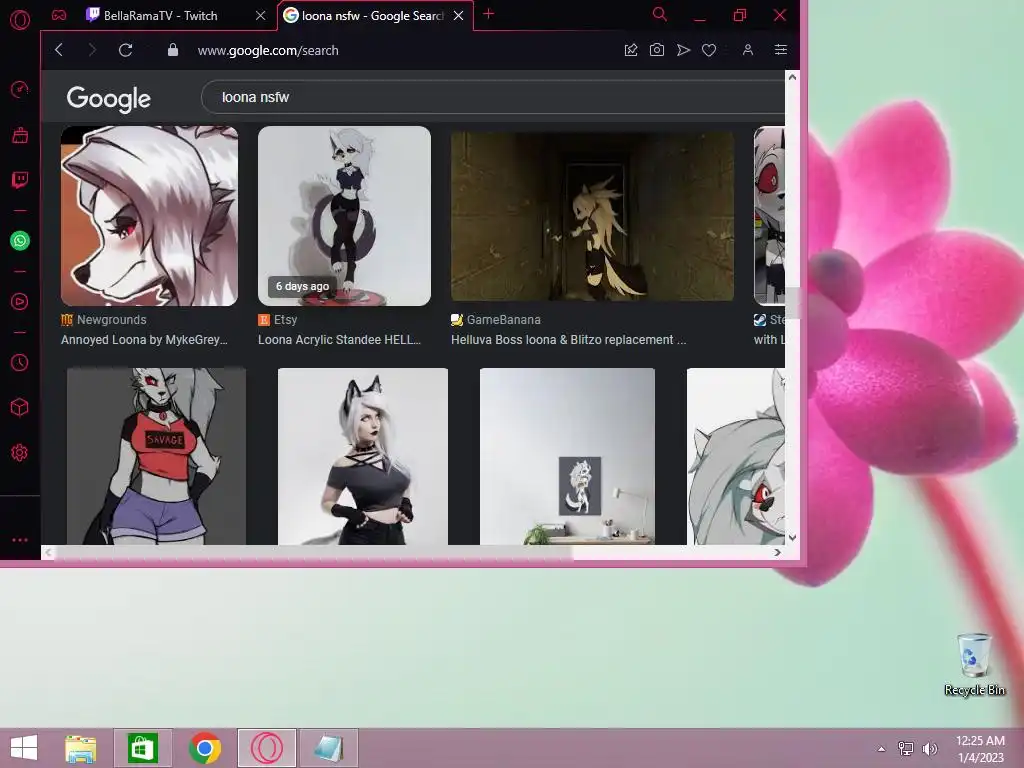The height and width of the screenshot is (768, 1024).
Task: Show hidden tray icons arrow
Action: (x=881, y=749)
